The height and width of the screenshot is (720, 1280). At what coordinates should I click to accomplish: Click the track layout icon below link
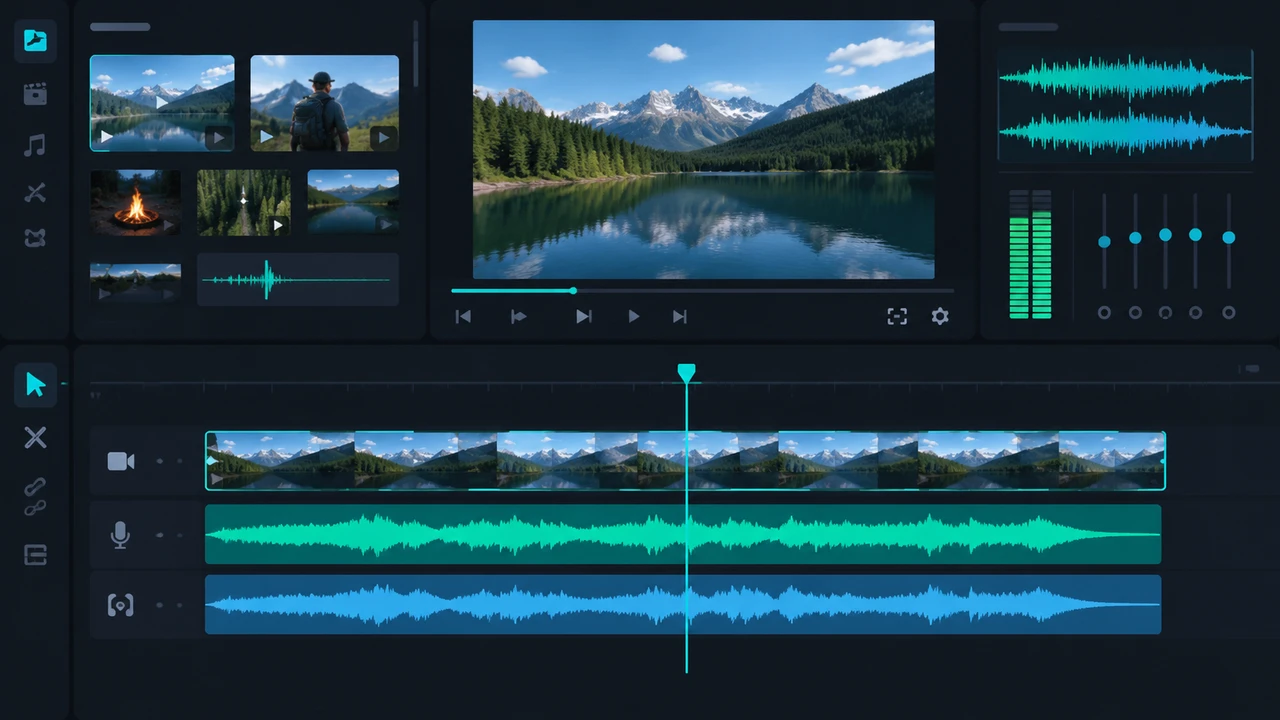coord(35,555)
